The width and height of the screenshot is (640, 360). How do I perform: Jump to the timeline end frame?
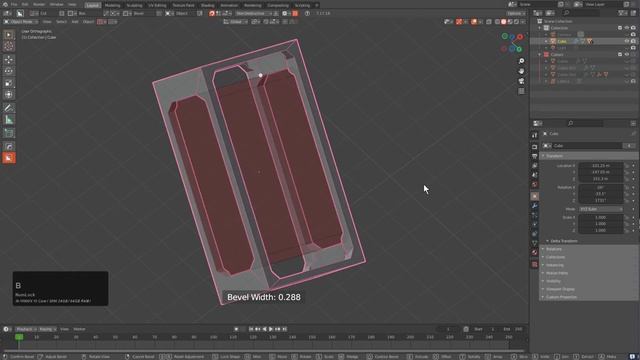click(284, 329)
